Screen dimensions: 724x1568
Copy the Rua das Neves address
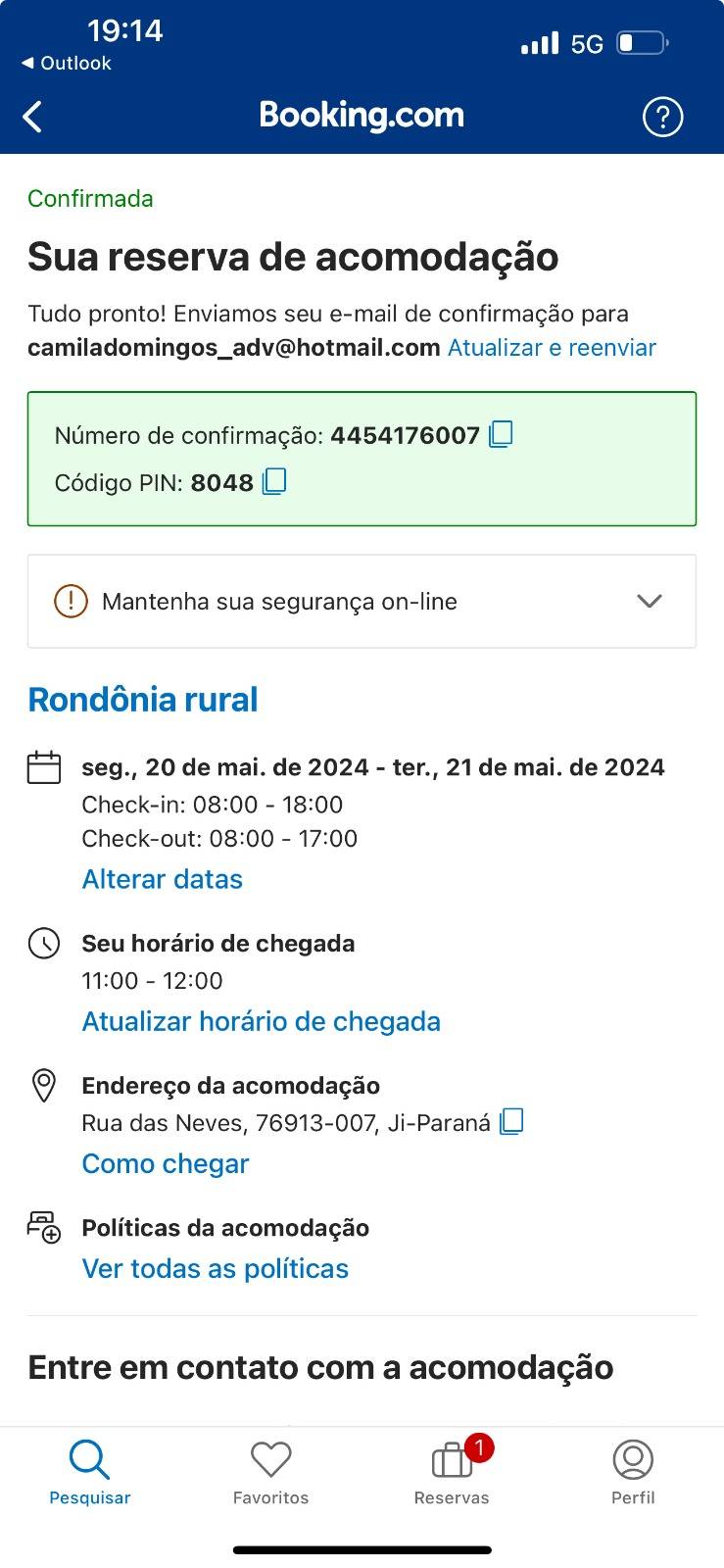[511, 1121]
